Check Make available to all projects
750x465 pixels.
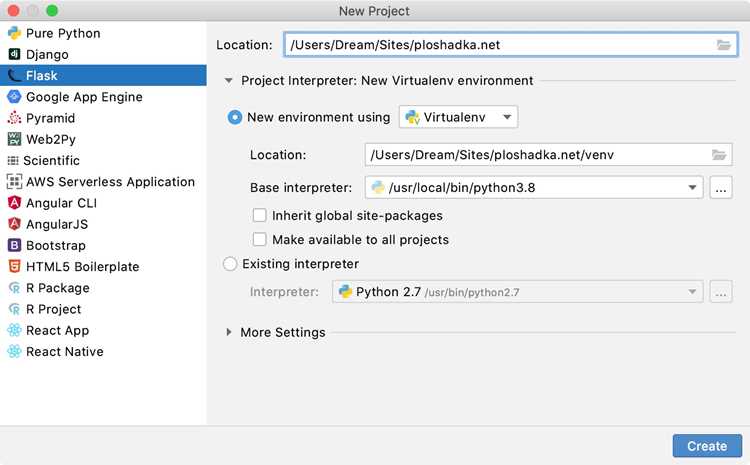259,239
